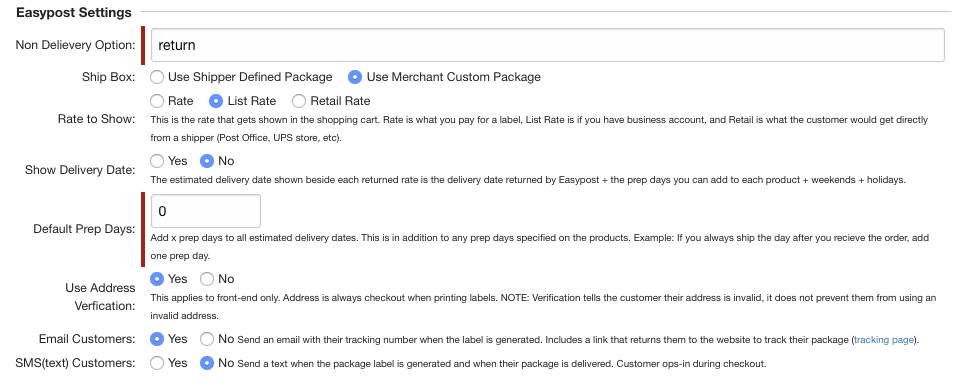Select the Retail Rate option

pos(299,101)
